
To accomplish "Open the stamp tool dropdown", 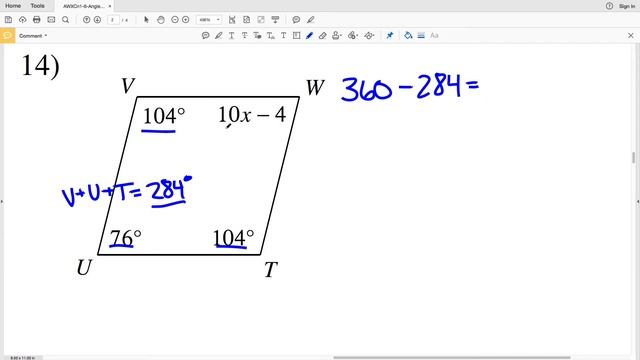I will (x=337, y=36).
